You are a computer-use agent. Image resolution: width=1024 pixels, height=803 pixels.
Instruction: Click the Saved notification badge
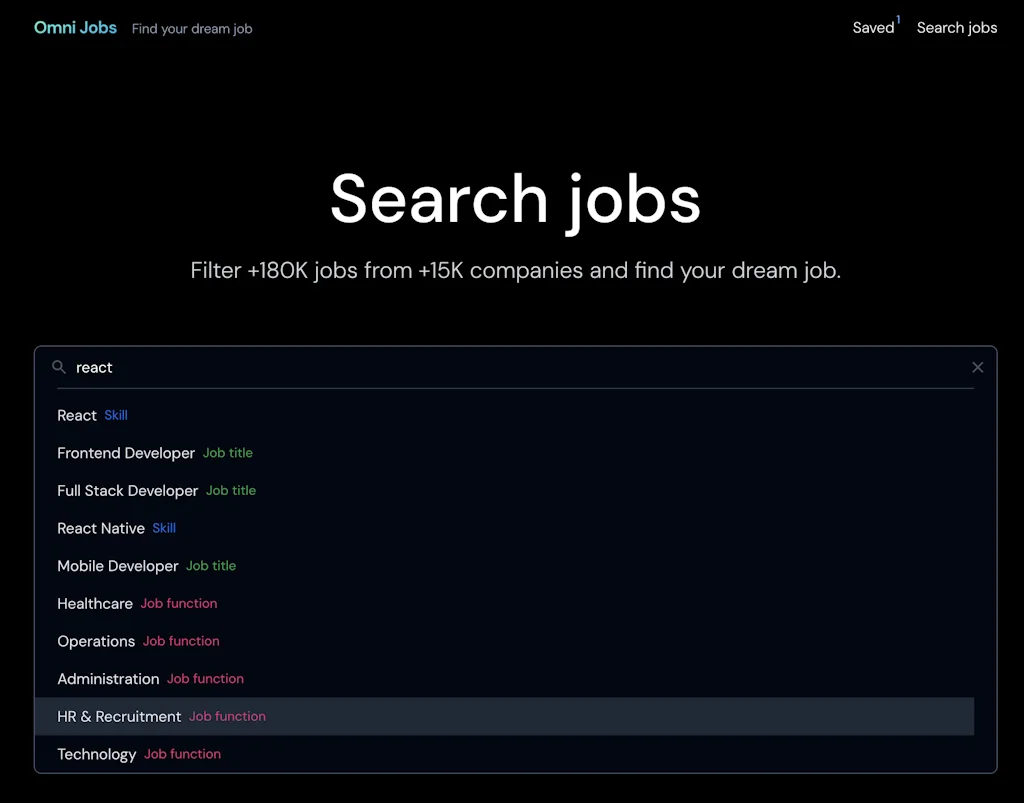(x=897, y=19)
